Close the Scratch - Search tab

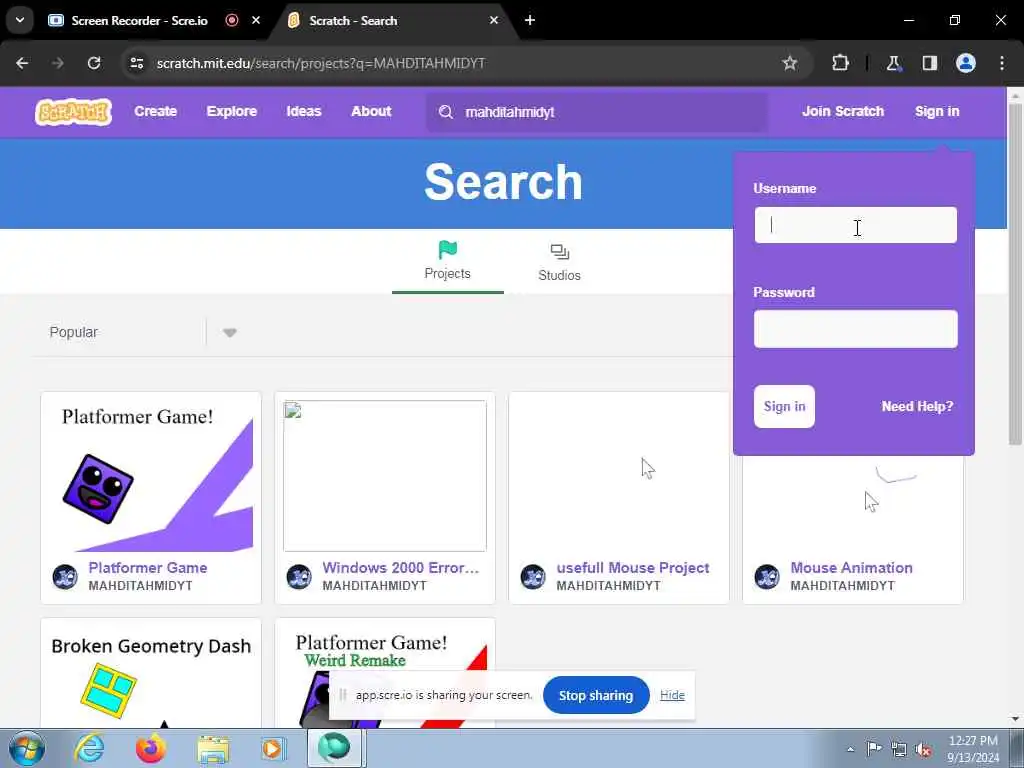tap(494, 20)
